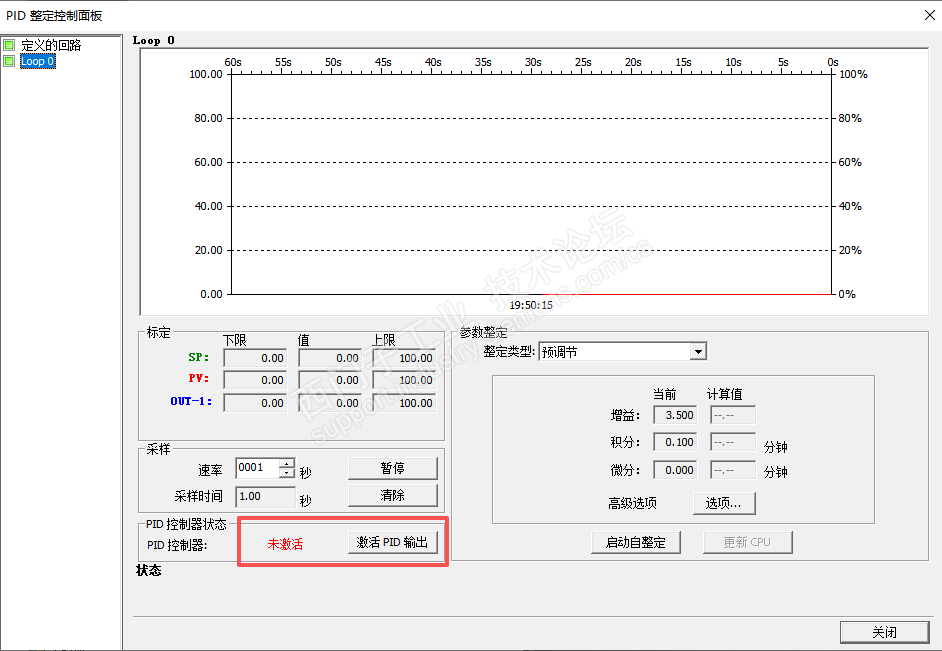
Task: Click the OUT-1 下限 field
Action: tap(255, 403)
